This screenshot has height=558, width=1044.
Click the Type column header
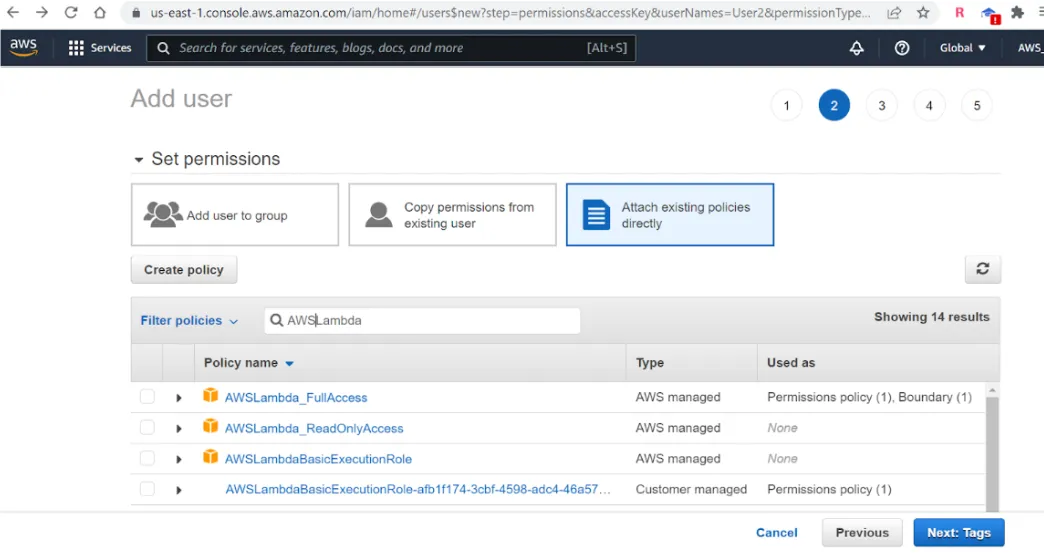pyautogui.click(x=650, y=363)
